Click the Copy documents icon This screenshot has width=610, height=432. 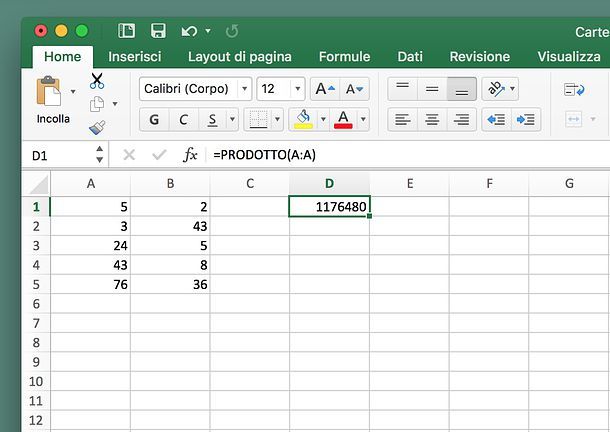click(97, 104)
